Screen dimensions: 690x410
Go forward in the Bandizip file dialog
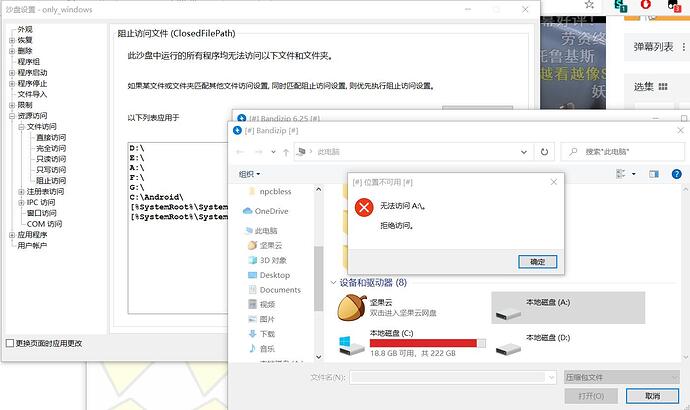pos(259,152)
